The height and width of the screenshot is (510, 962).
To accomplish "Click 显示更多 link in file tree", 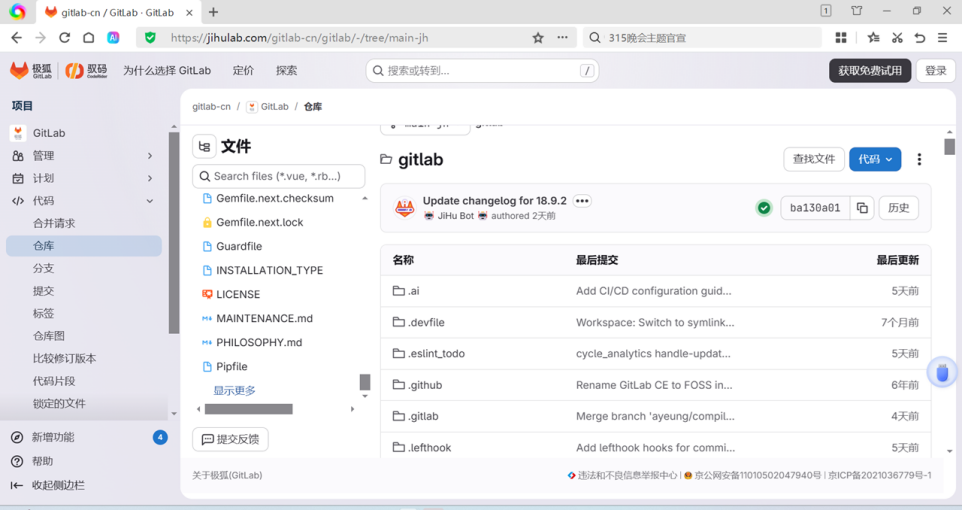I will (234, 390).
